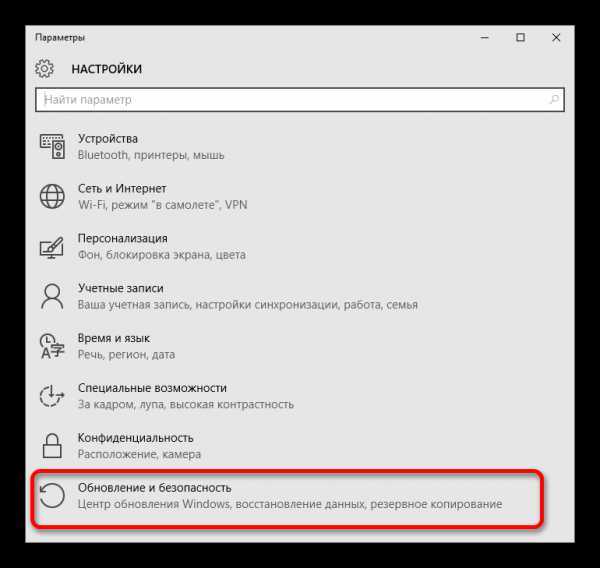
Task: Maximize the Параметры window
Action: coord(520,38)
